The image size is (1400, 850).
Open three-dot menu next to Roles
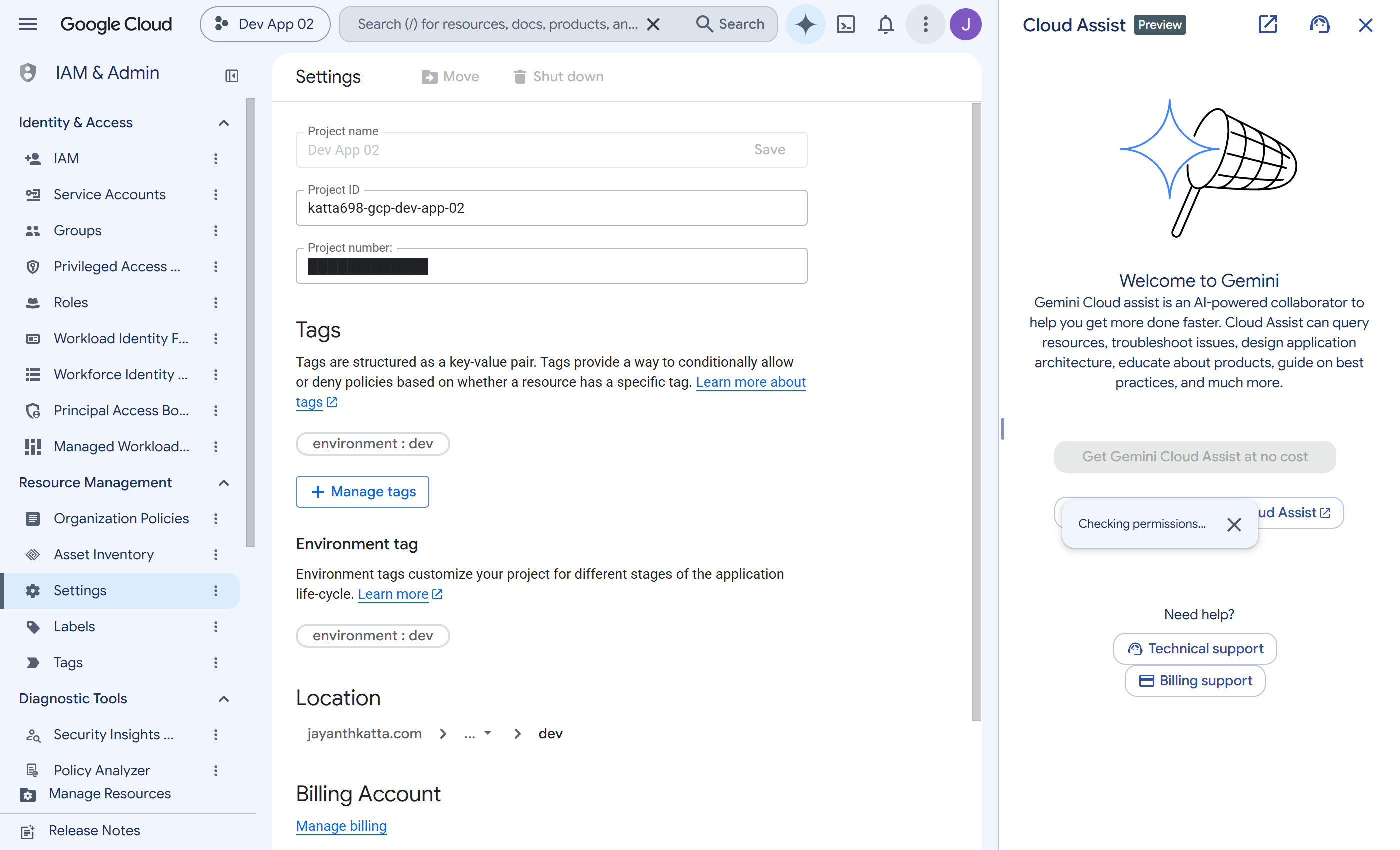(x=216, y=303)
